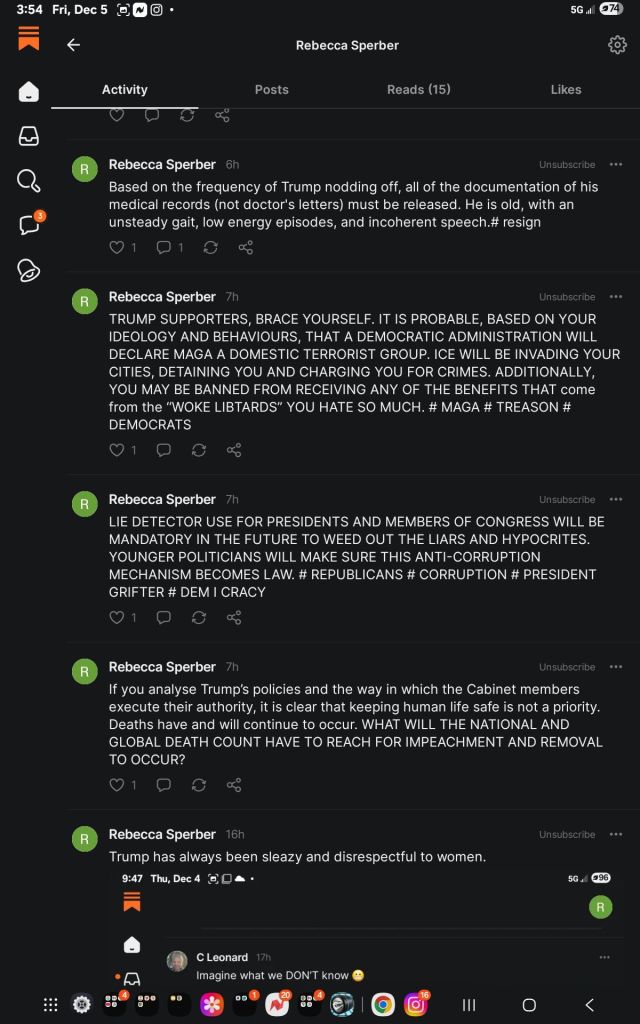Screen dimensions: 640x1024
Task: Switch to the Reads (15) tab
Action: click(418, 89)
